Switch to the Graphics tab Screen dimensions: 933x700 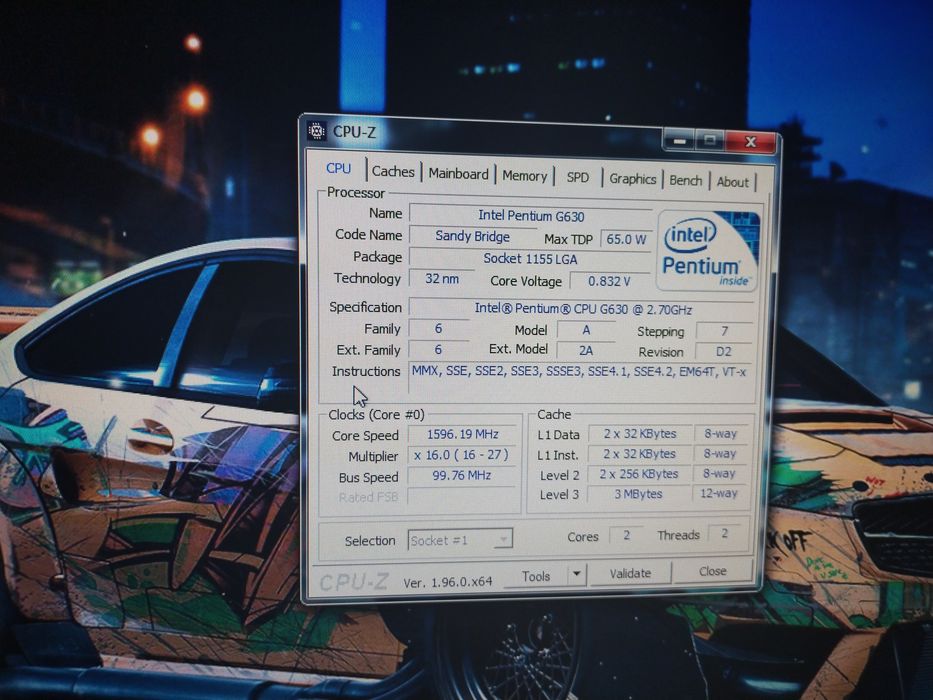pos(633,179)
